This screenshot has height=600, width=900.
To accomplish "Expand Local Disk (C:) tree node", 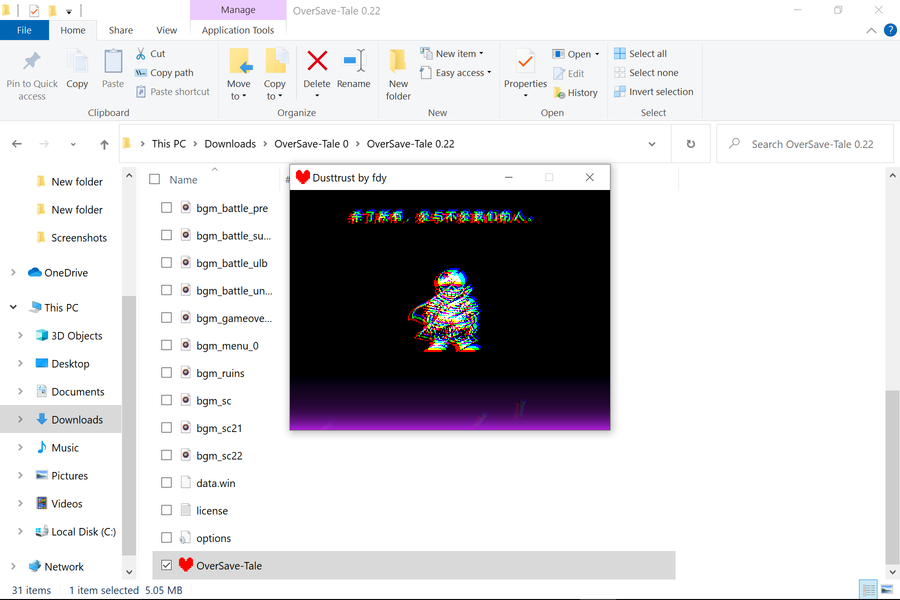I will (x=20, y=532).
